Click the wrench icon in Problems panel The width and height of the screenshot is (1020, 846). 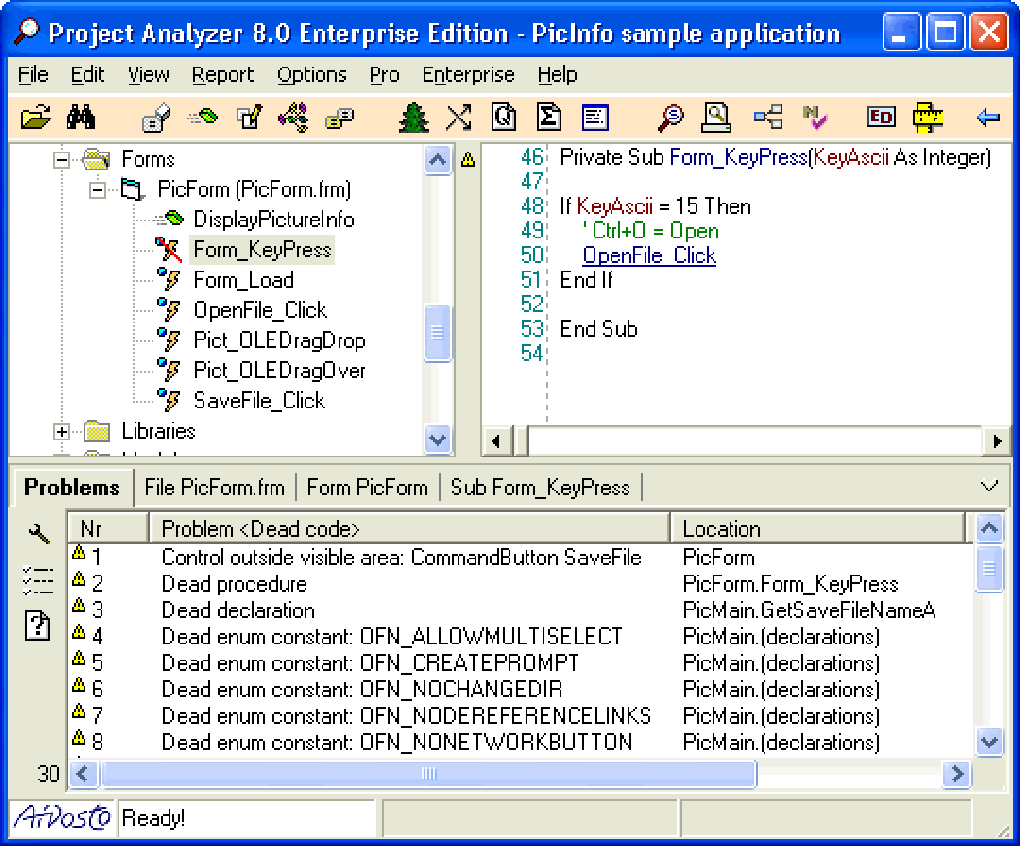[38, 534]
